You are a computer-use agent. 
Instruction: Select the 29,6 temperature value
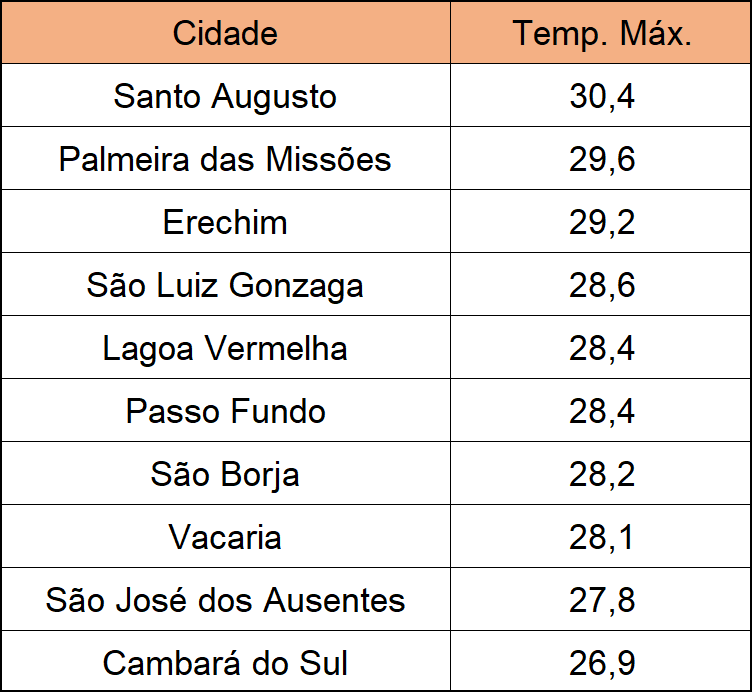point(601,158)
